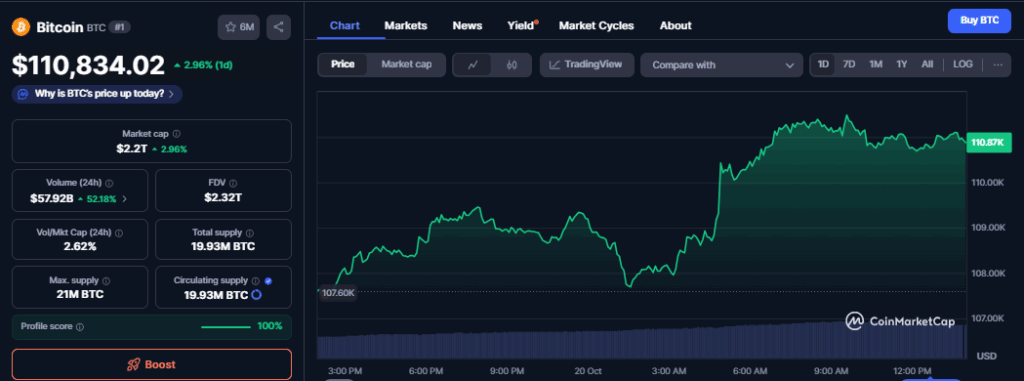Expand Volume (24h) details chevron

pos(125,199)
